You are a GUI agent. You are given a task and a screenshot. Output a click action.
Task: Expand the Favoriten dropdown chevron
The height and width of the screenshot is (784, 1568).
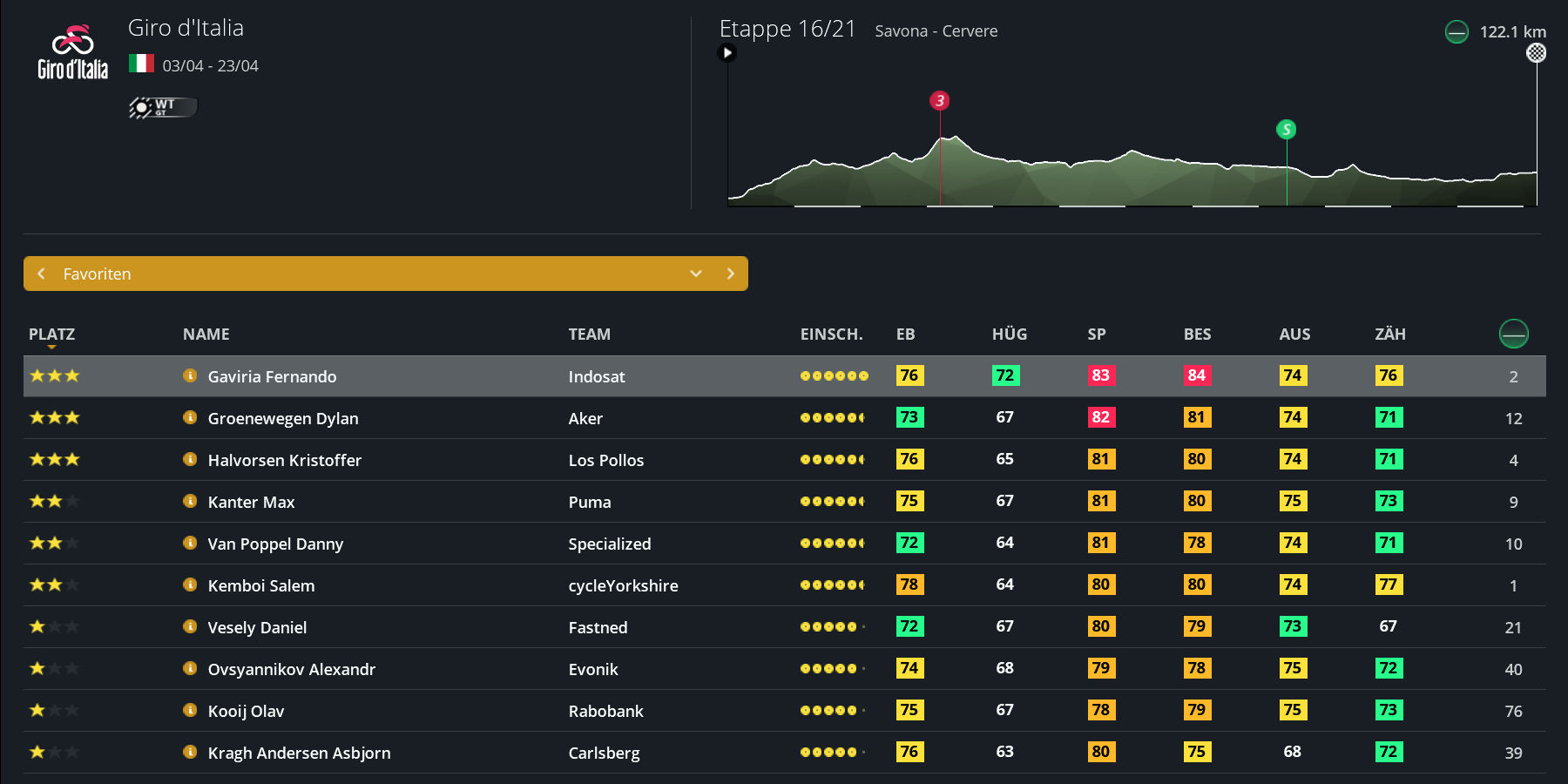coord(695,274)
